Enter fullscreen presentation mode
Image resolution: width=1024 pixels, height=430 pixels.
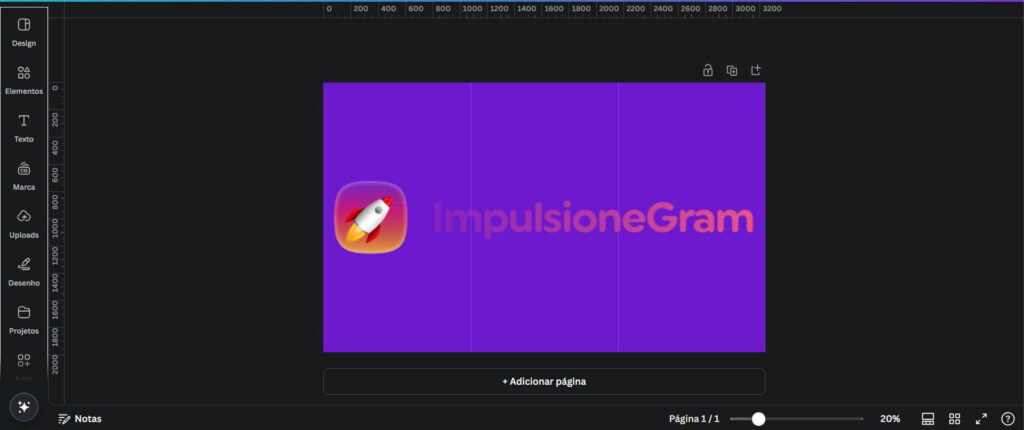pyautogui.click(x=981, y=419)
